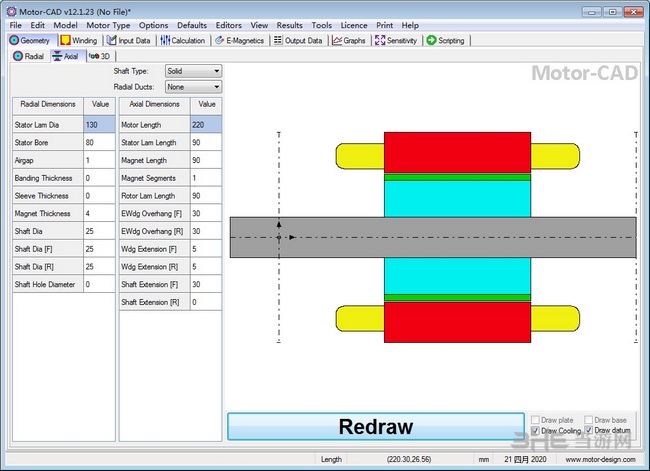Viewport: 650px width, 471px height.
Task: Open the View menu
Action: pyautogui.click(x=259, y=25)
